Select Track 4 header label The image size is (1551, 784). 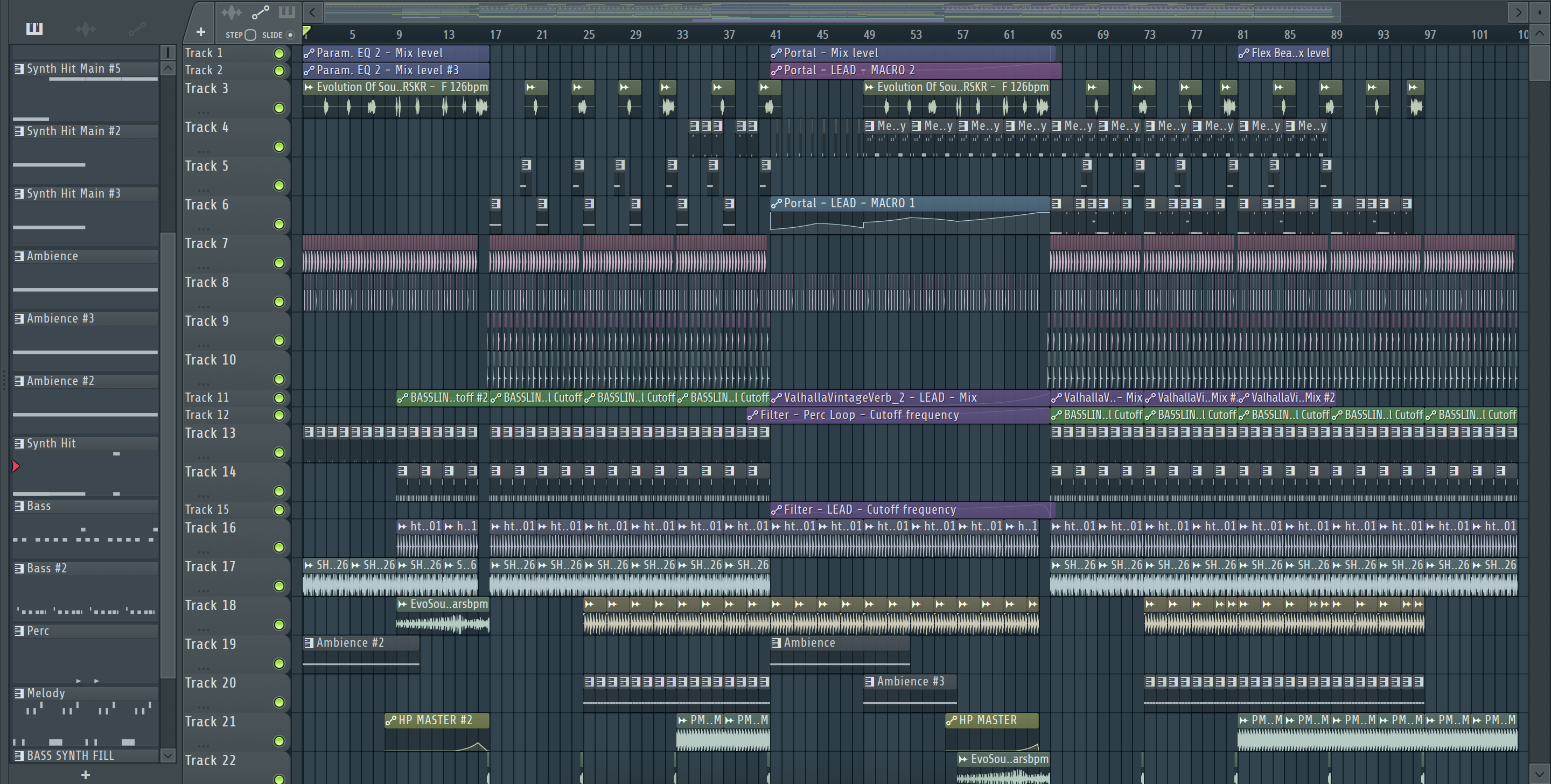click(206, 128)
